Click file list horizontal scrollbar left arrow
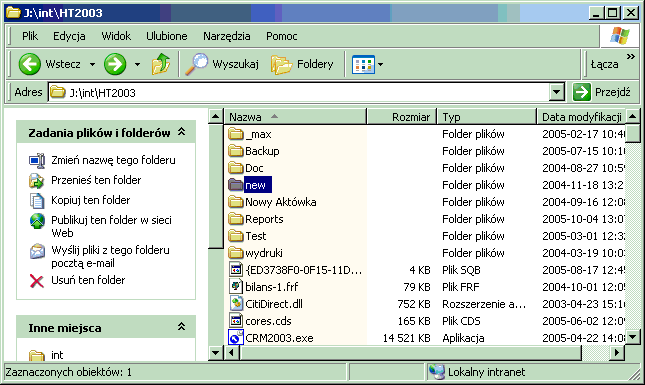Image resolution: width=645 pixels, height=385 pixels. pyautogui.click(x=232, y=353)
